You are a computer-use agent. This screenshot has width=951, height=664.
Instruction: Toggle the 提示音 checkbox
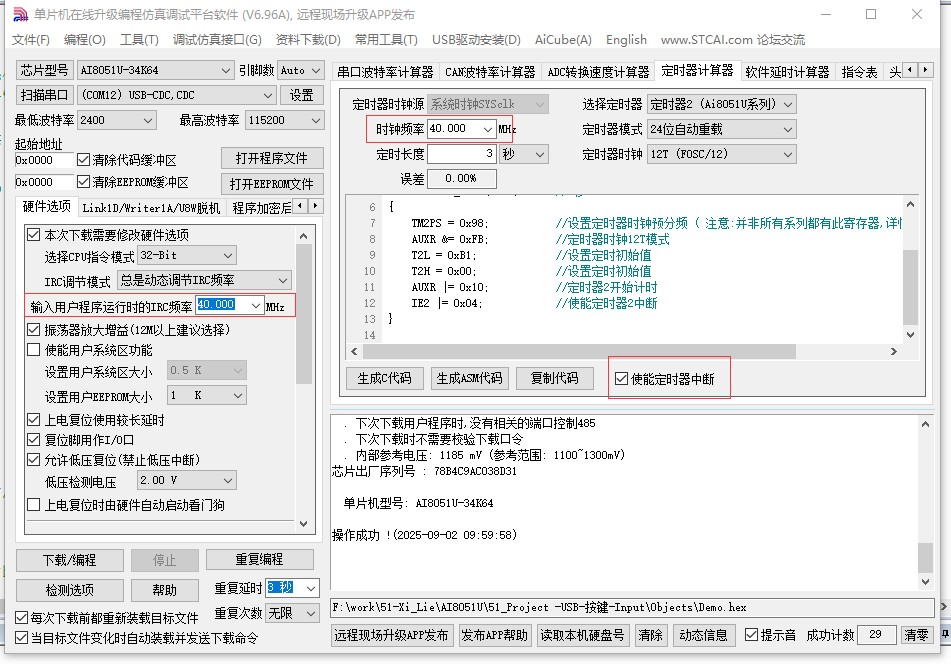[x=752, y=635]
